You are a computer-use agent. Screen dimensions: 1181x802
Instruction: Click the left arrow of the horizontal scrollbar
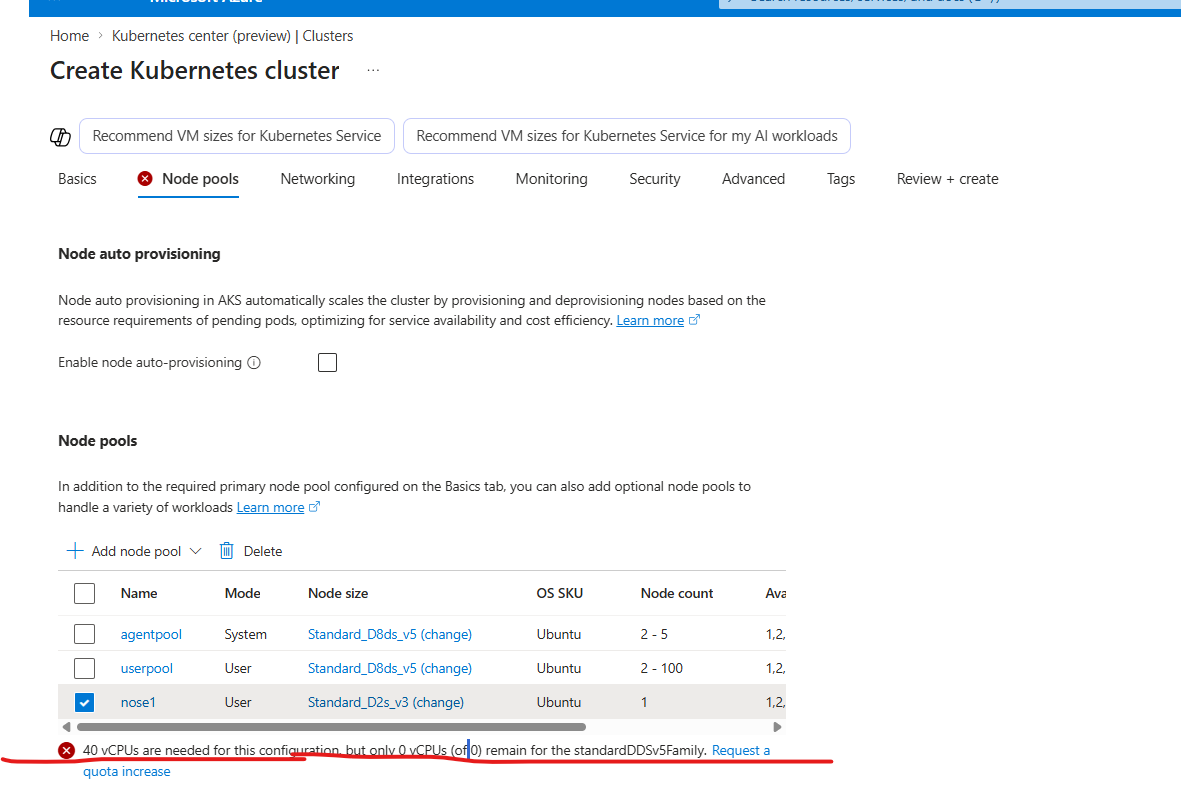tap(66, 727)
